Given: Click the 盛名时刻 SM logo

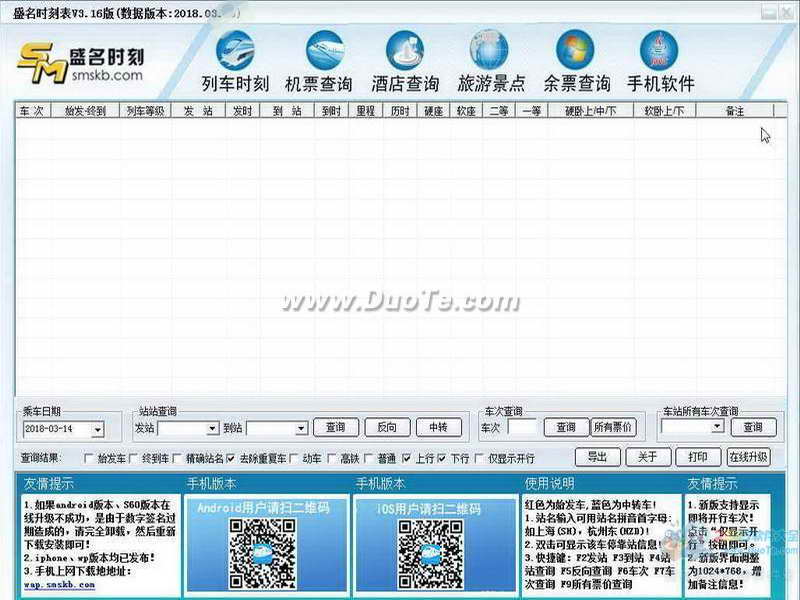Looking at the screenshot, I should (x=81, y=63).
